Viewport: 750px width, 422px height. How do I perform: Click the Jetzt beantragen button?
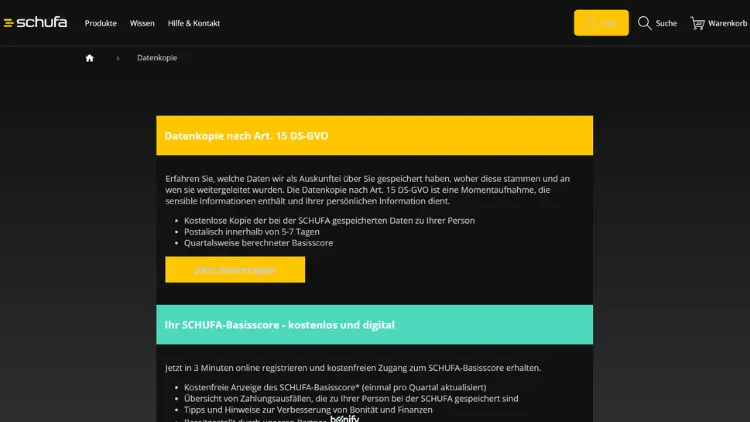pos(235,269)
